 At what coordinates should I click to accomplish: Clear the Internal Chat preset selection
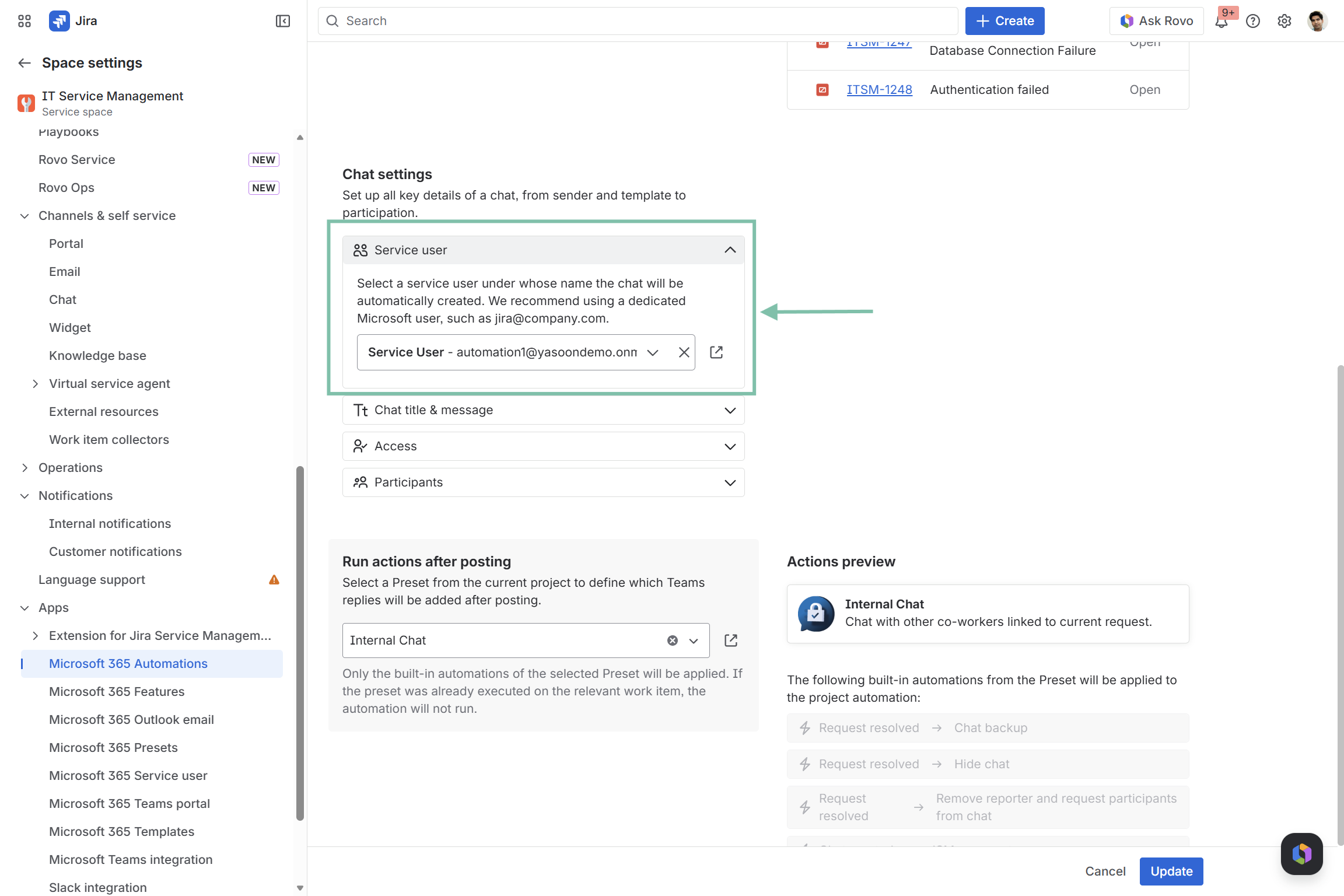click(x=672, y=640)
